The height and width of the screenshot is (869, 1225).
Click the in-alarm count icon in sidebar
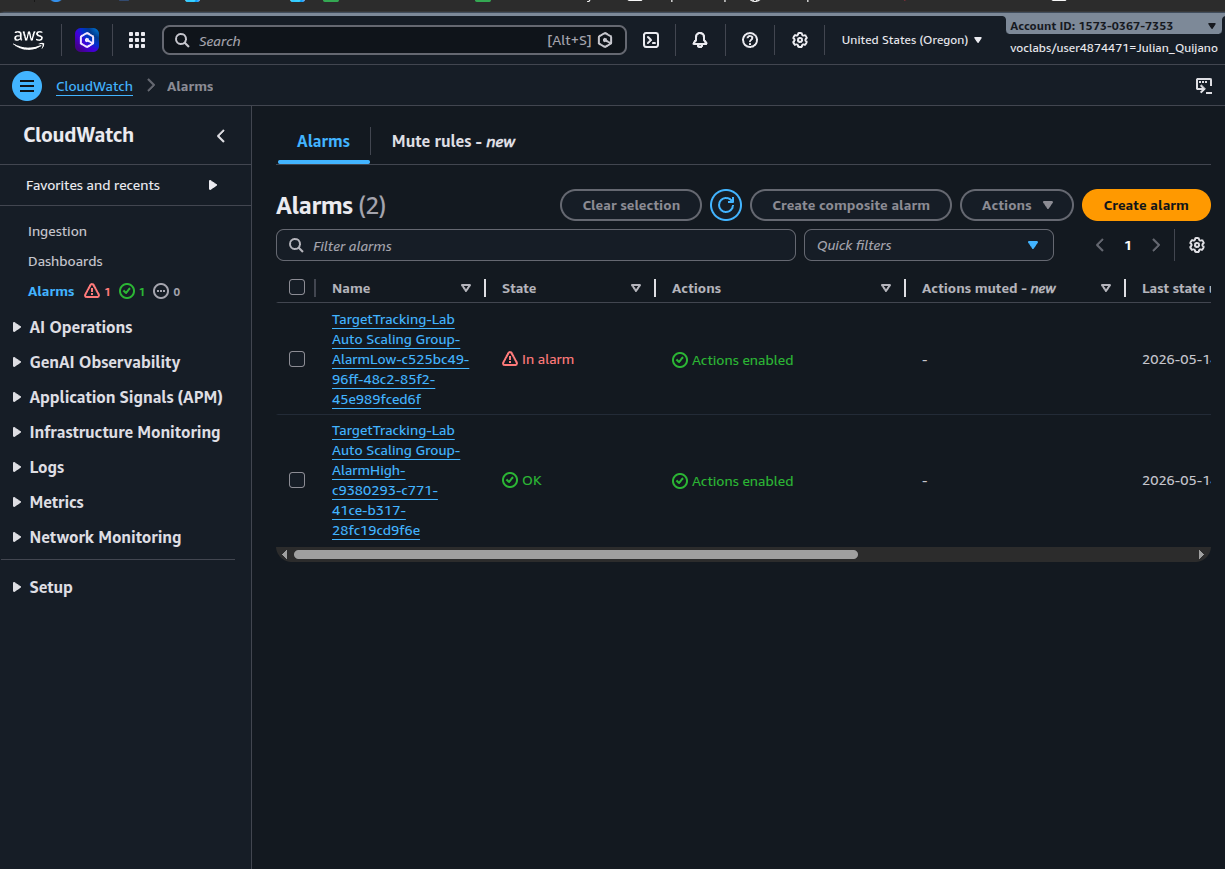click(x=92, y=291)
